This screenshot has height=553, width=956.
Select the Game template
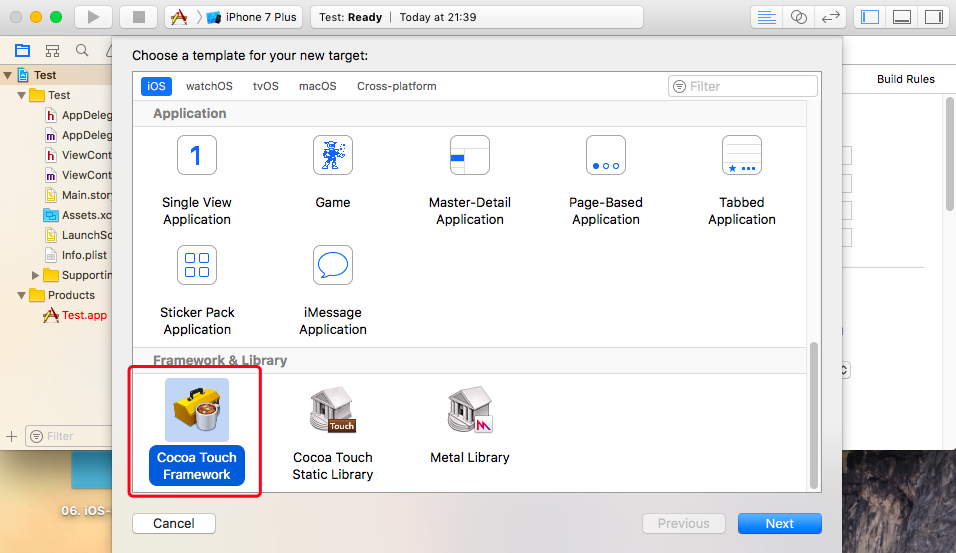[x=333, y=173]
